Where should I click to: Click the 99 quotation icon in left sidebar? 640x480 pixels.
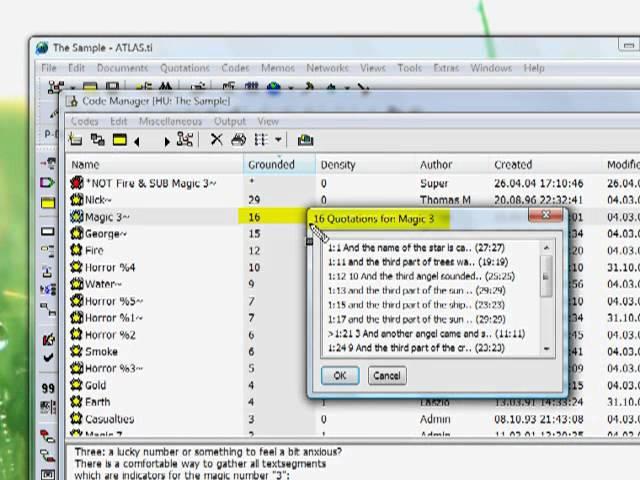click(48, 388)
